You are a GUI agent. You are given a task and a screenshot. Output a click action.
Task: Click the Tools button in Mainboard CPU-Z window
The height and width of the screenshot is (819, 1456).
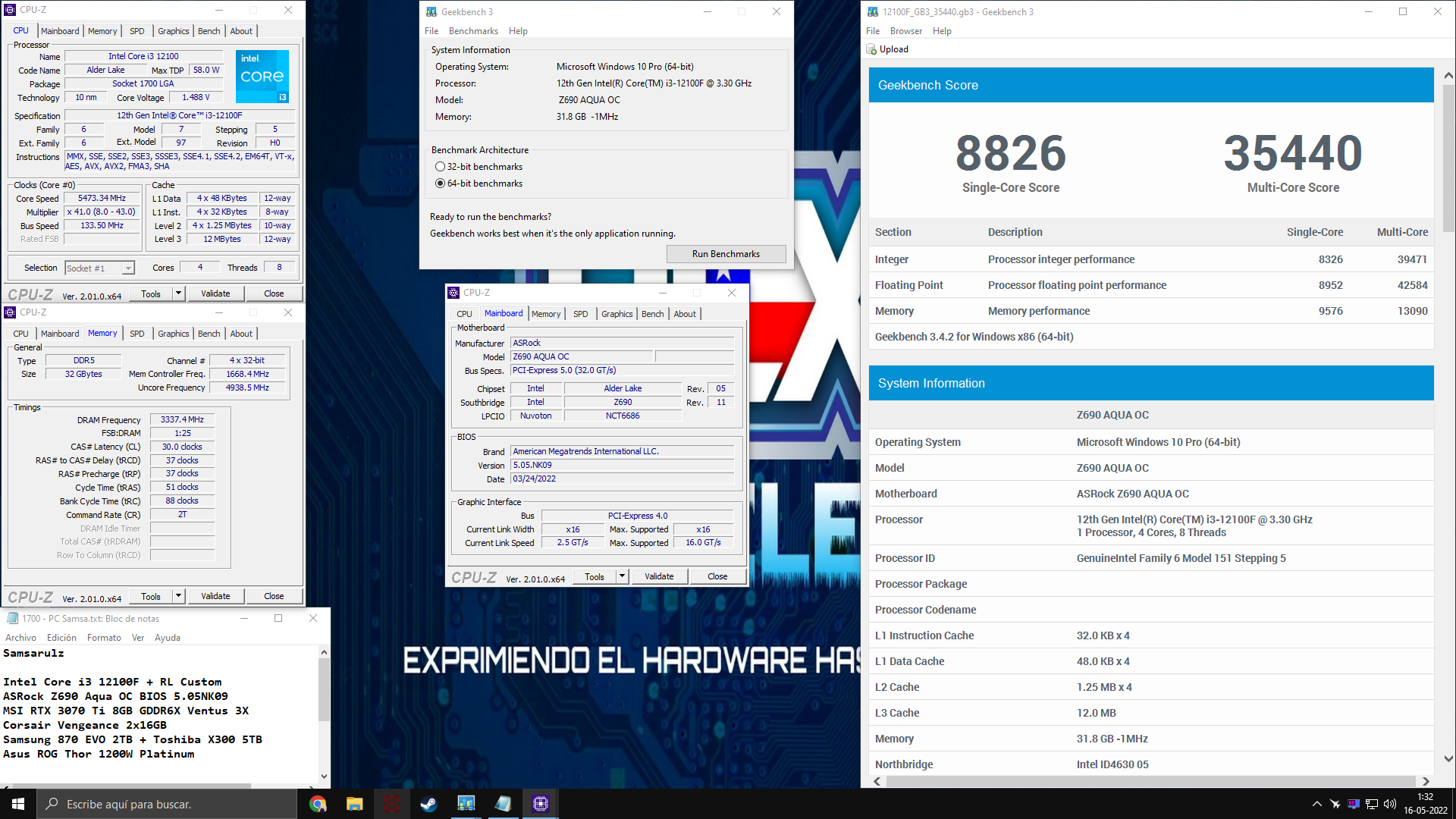595,576
